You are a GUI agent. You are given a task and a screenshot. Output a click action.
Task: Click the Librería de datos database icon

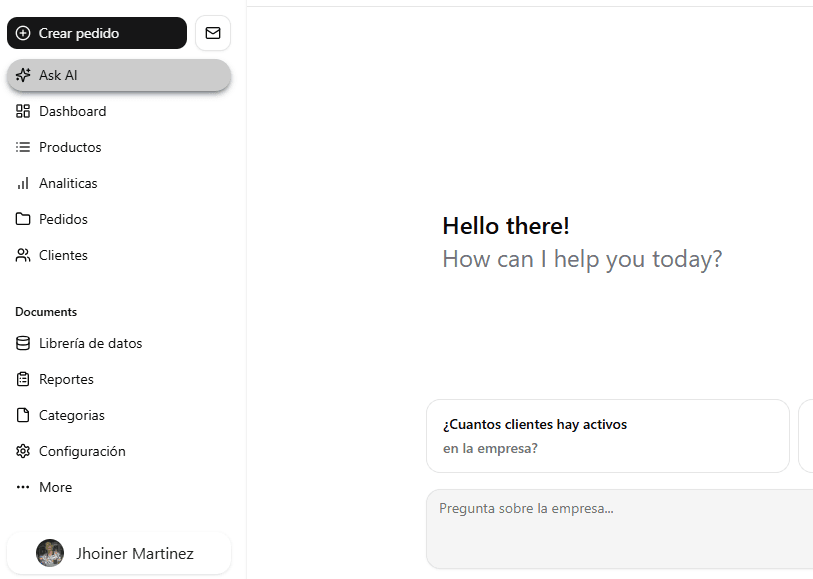(x=23, y=343)
